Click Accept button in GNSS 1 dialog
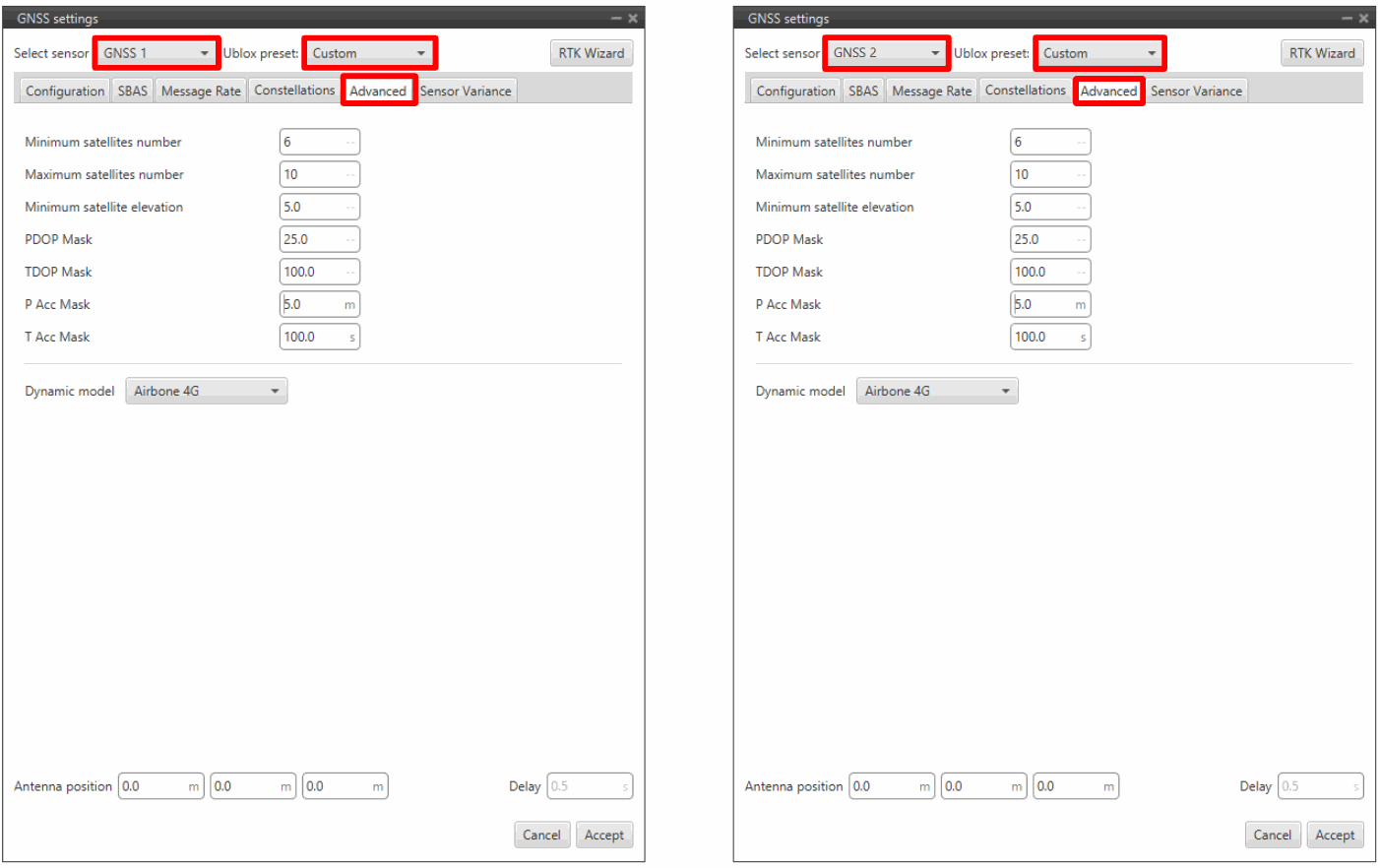1380x868 pixels. [x=603, y=835]
